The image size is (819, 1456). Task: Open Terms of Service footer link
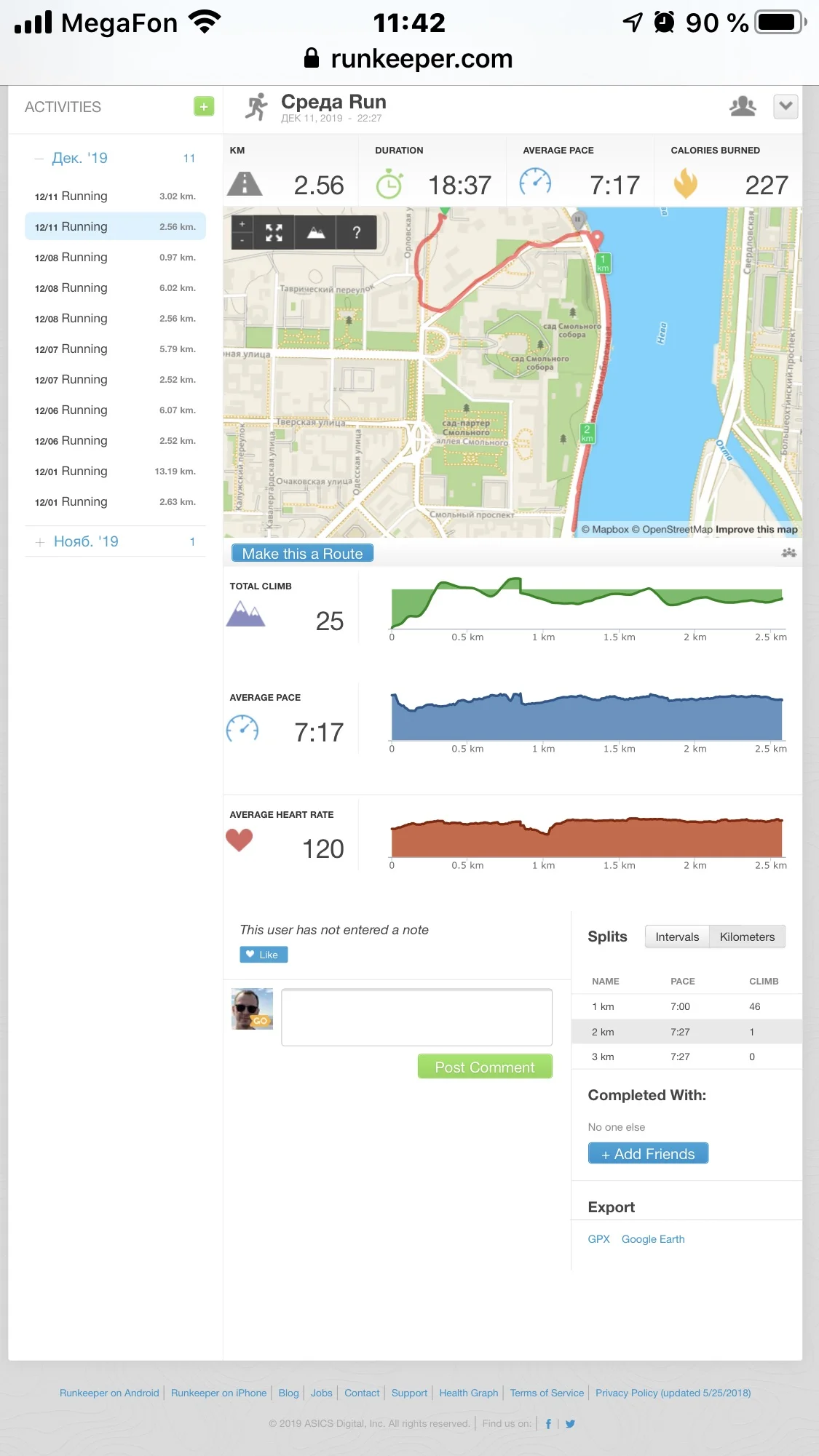[547, 1393]
